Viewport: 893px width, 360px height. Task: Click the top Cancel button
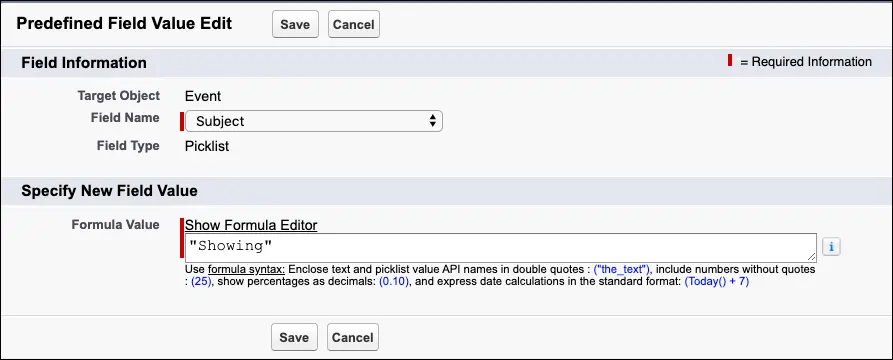pos(354,24)
